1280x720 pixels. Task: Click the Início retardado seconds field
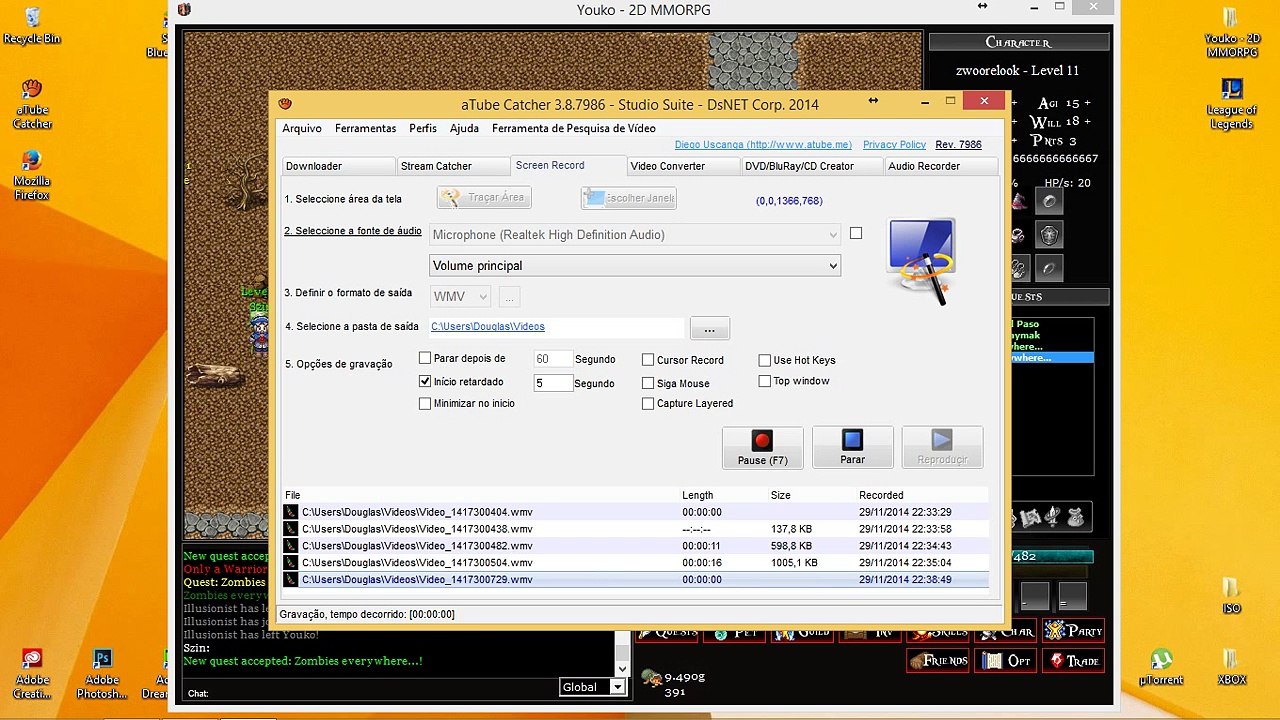553,383
